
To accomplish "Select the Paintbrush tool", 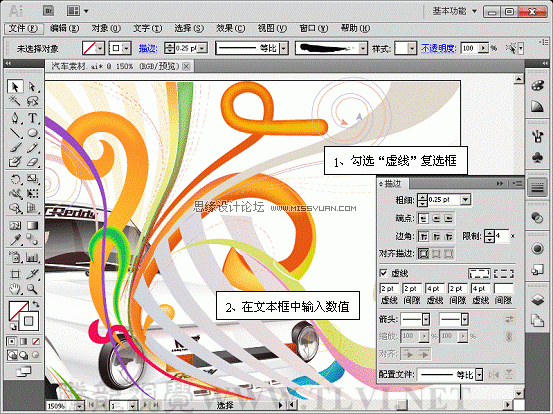I will click(15, 147).
